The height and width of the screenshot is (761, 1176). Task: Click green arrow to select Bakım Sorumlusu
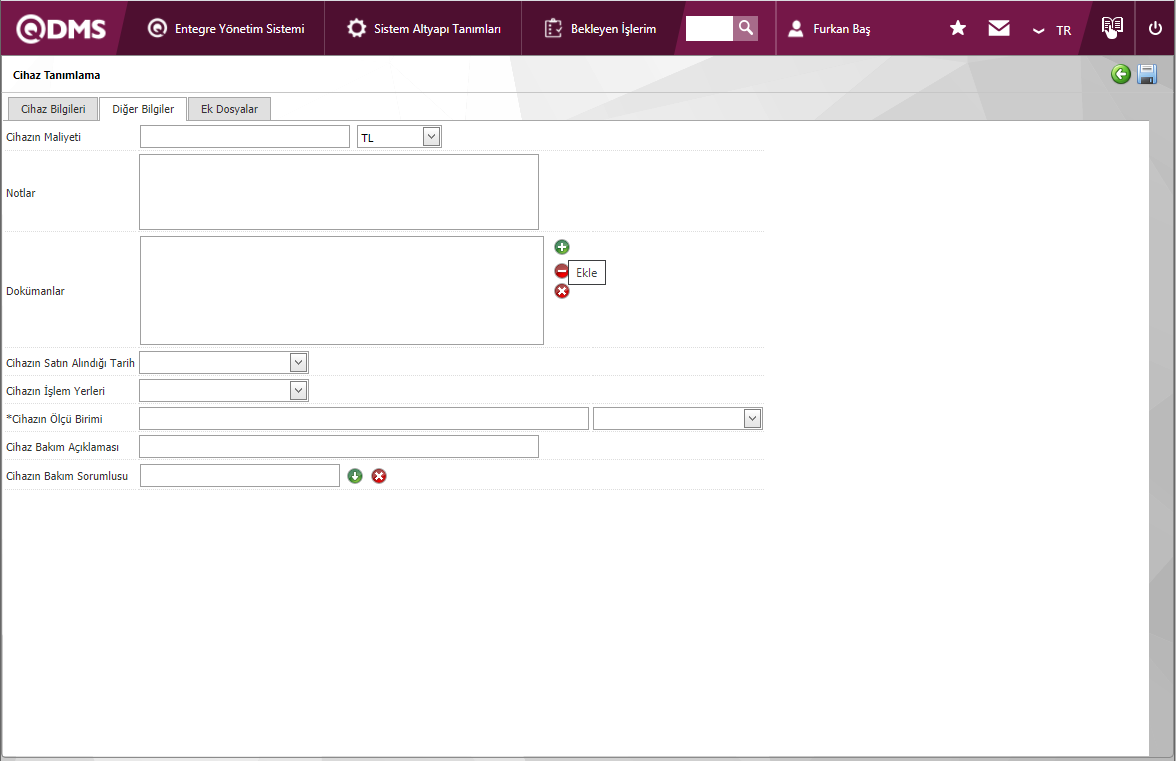(x=355, y=476)
